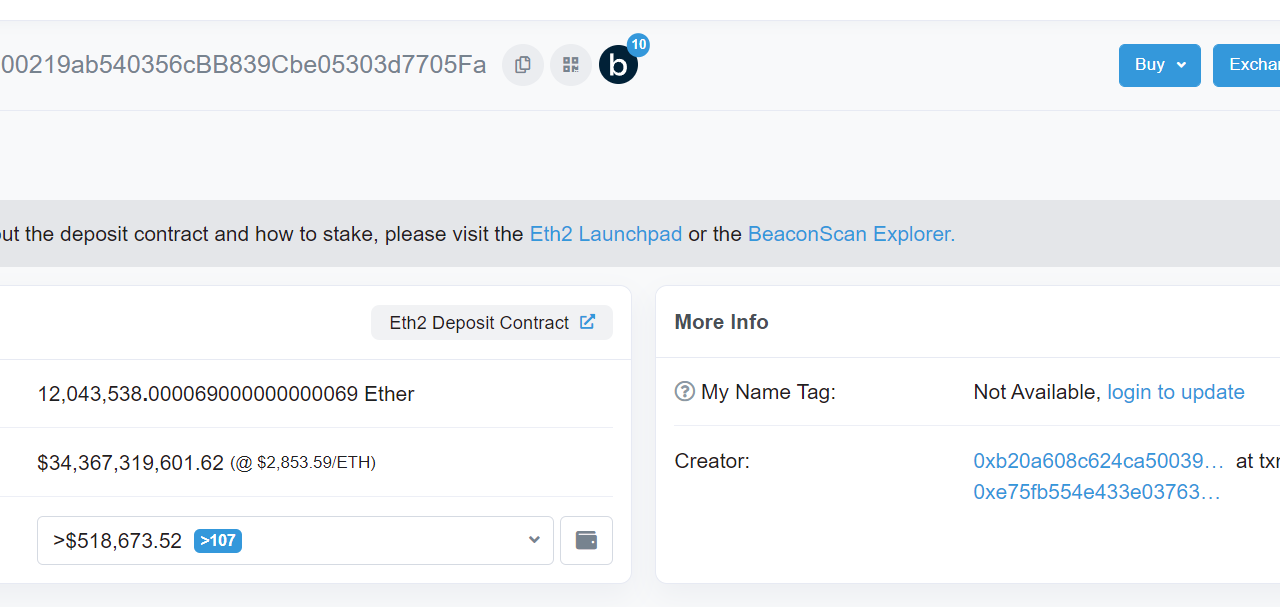The width and height of the screenshot is (1280, 607).
Task: Click the question mark icon beside My Name Tag
Action: tap(684, 391)
